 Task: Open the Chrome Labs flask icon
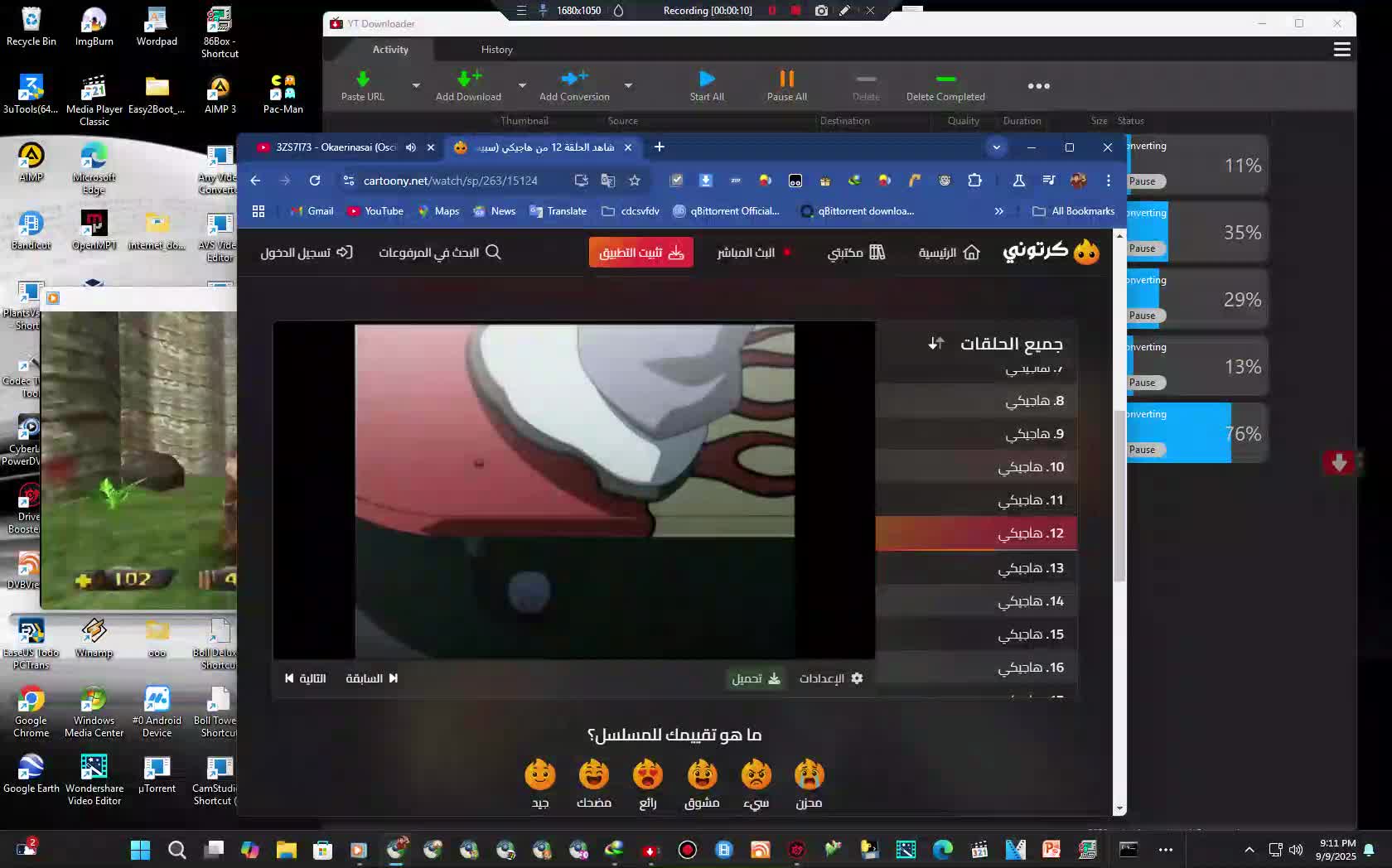pyautogui.click(x=1019, y=181)
